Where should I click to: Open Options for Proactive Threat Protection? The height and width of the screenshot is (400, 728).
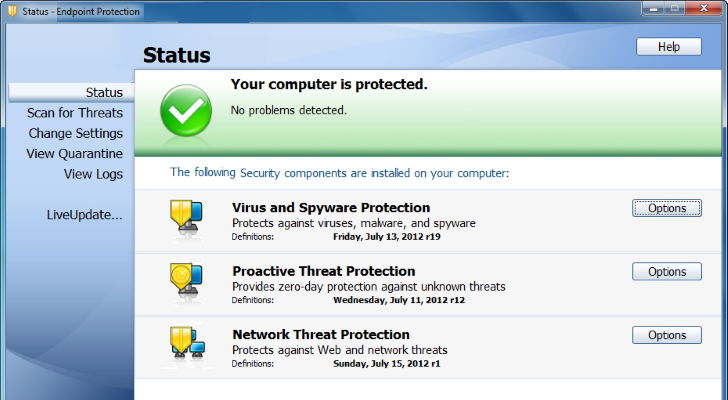(x=667, y=272)
